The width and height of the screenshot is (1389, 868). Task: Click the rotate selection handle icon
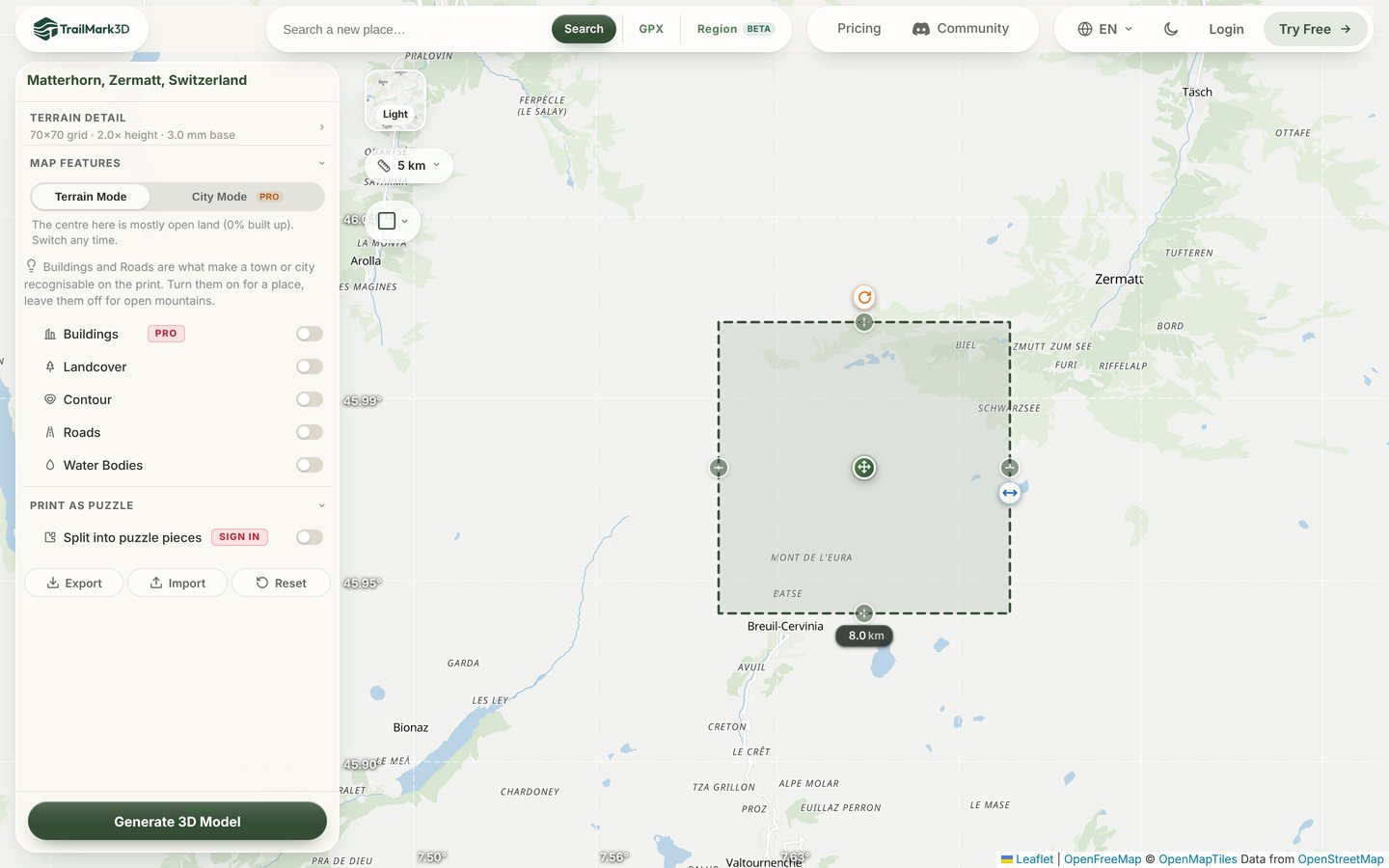click(864, 297)
